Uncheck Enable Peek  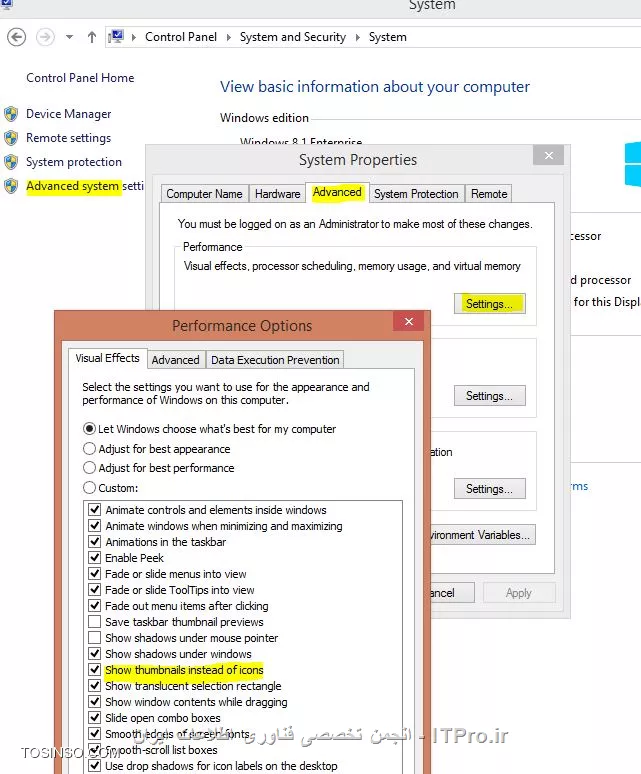(x=95, y=558)
